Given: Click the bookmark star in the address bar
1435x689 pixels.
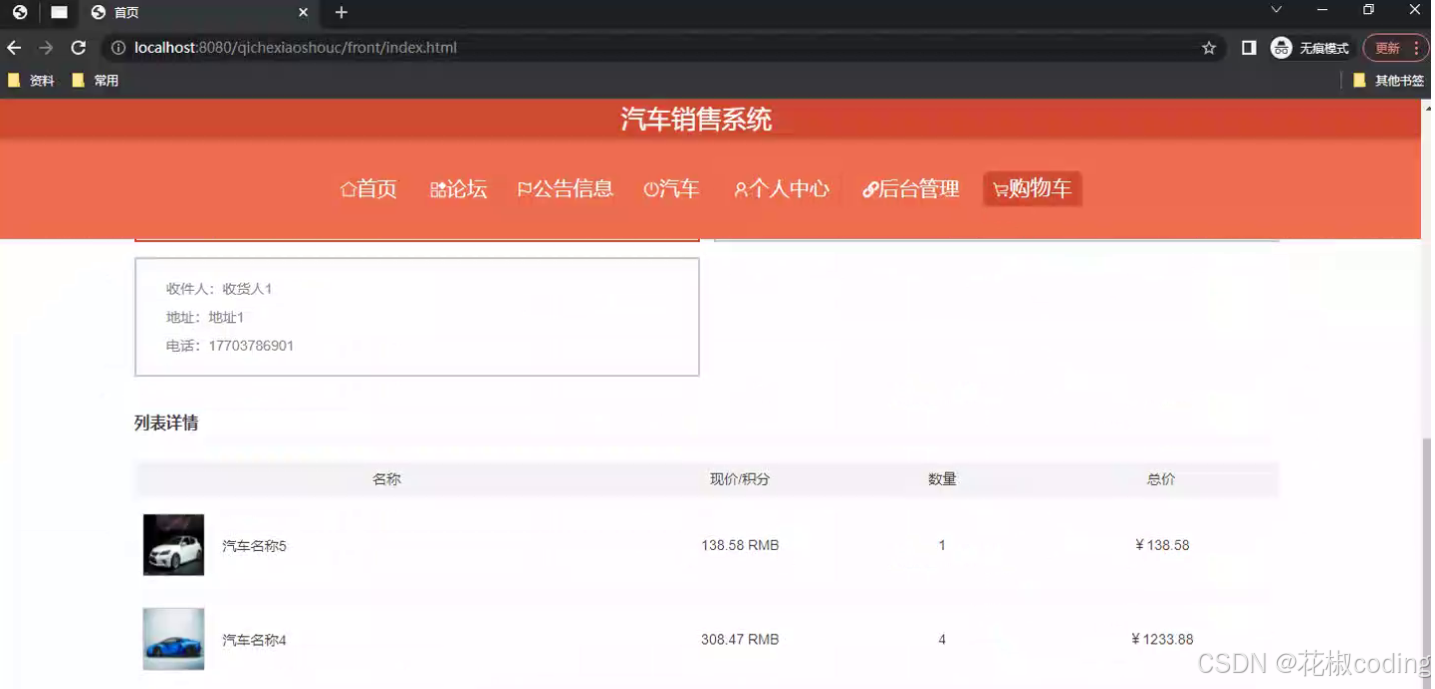Looking at the screenshot, I should pos(1209,47).
